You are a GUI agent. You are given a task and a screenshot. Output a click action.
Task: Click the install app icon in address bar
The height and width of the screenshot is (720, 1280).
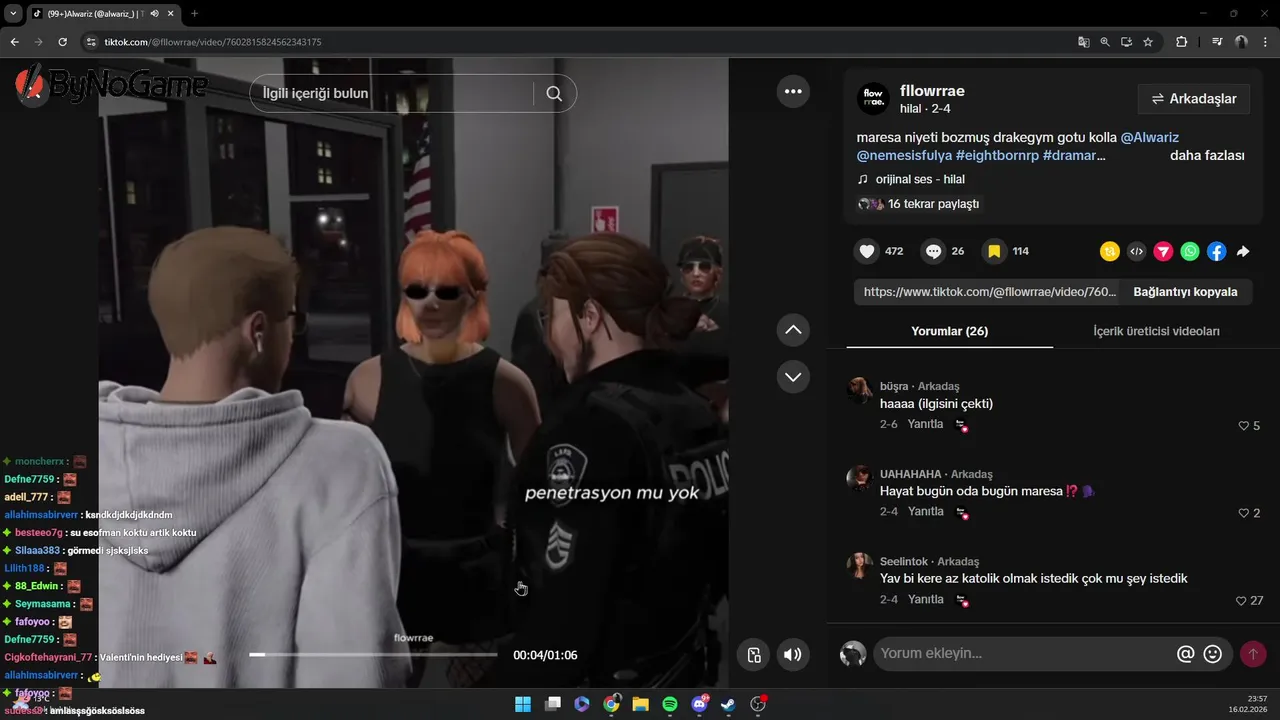click(1126, 42)
